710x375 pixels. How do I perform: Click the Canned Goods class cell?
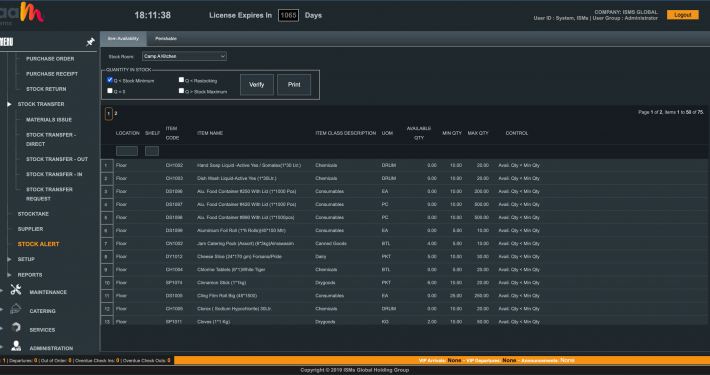coord(331,244)
